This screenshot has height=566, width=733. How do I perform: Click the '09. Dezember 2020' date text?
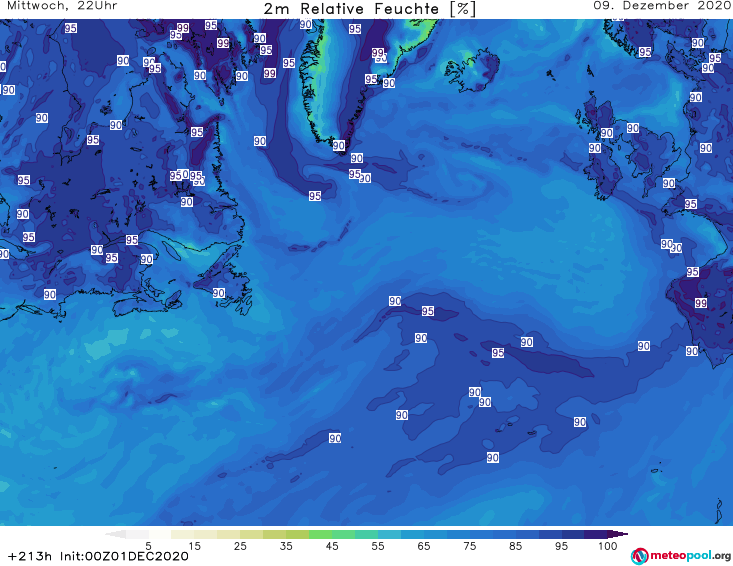click(662, 6)
